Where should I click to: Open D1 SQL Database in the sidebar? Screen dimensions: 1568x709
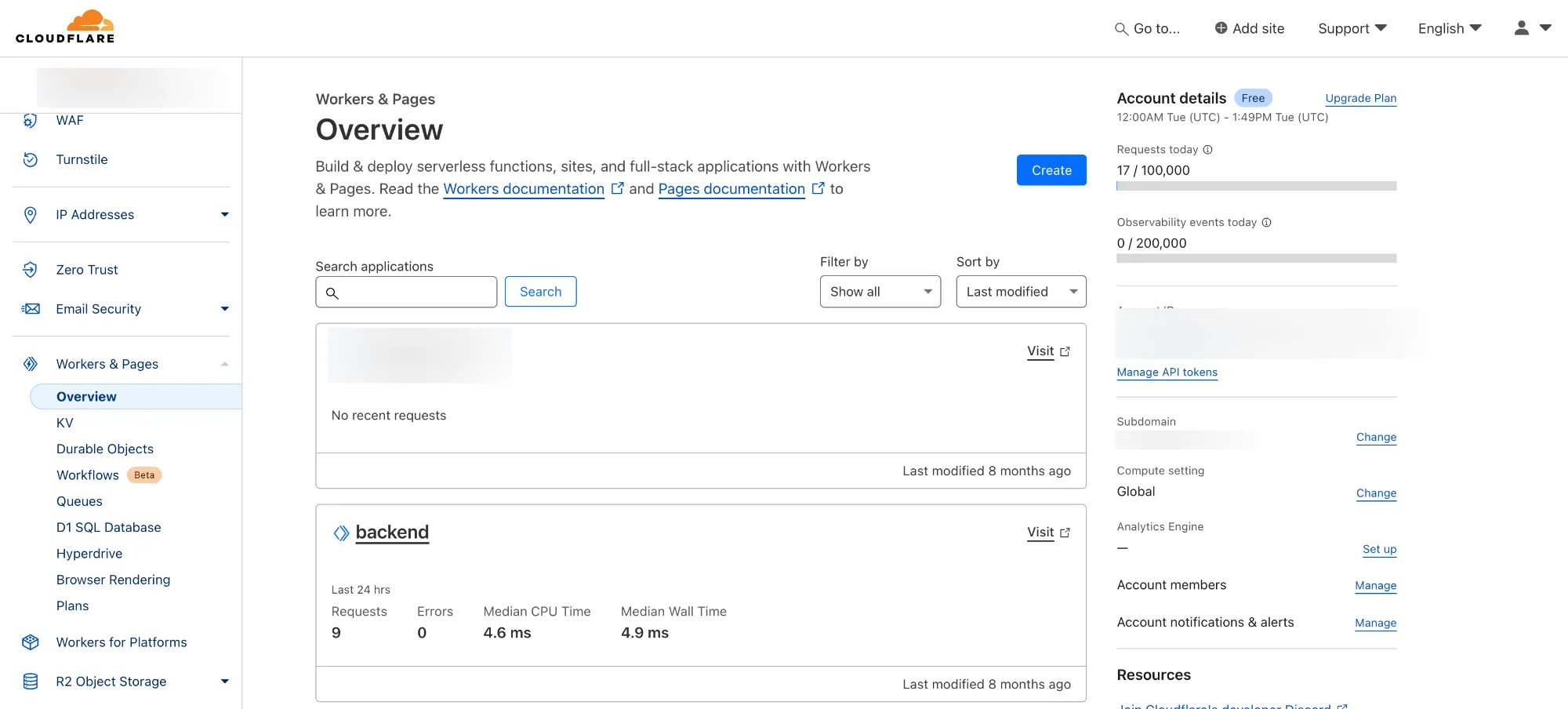tap(108, 527)
